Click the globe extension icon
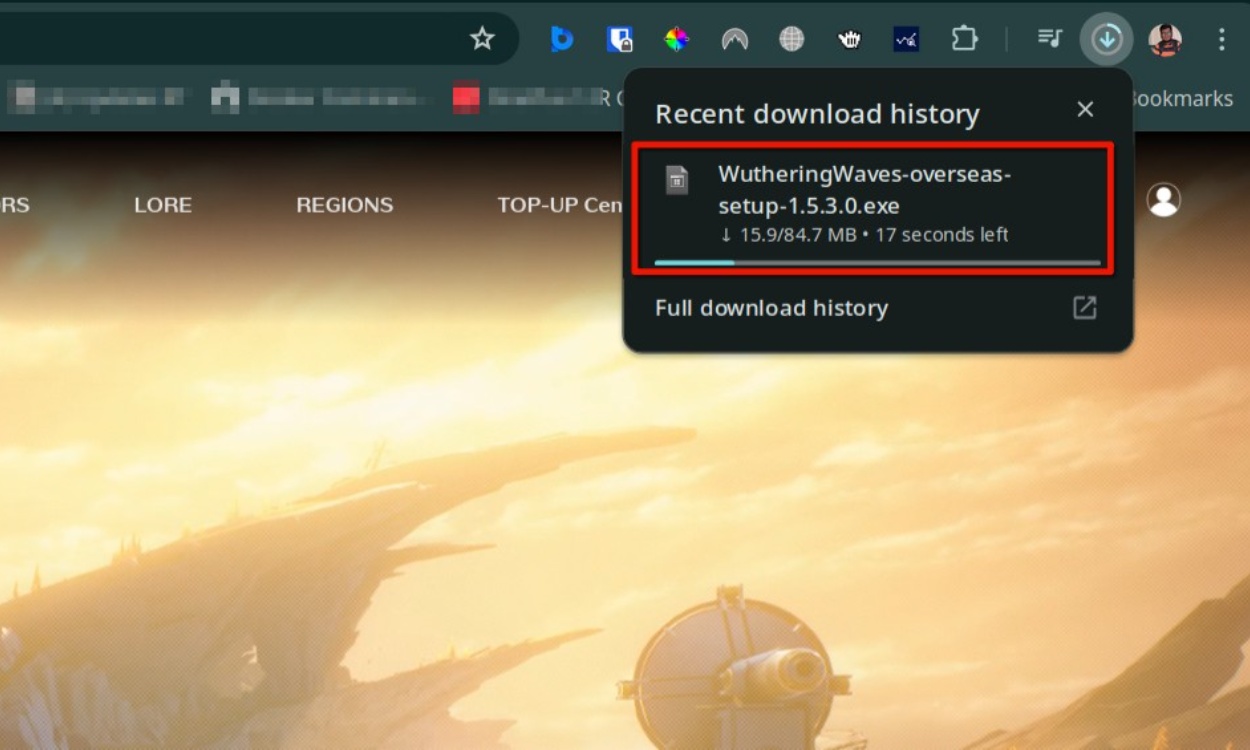The width and height of the screenshot is (1250, 750). click(792, 39)
